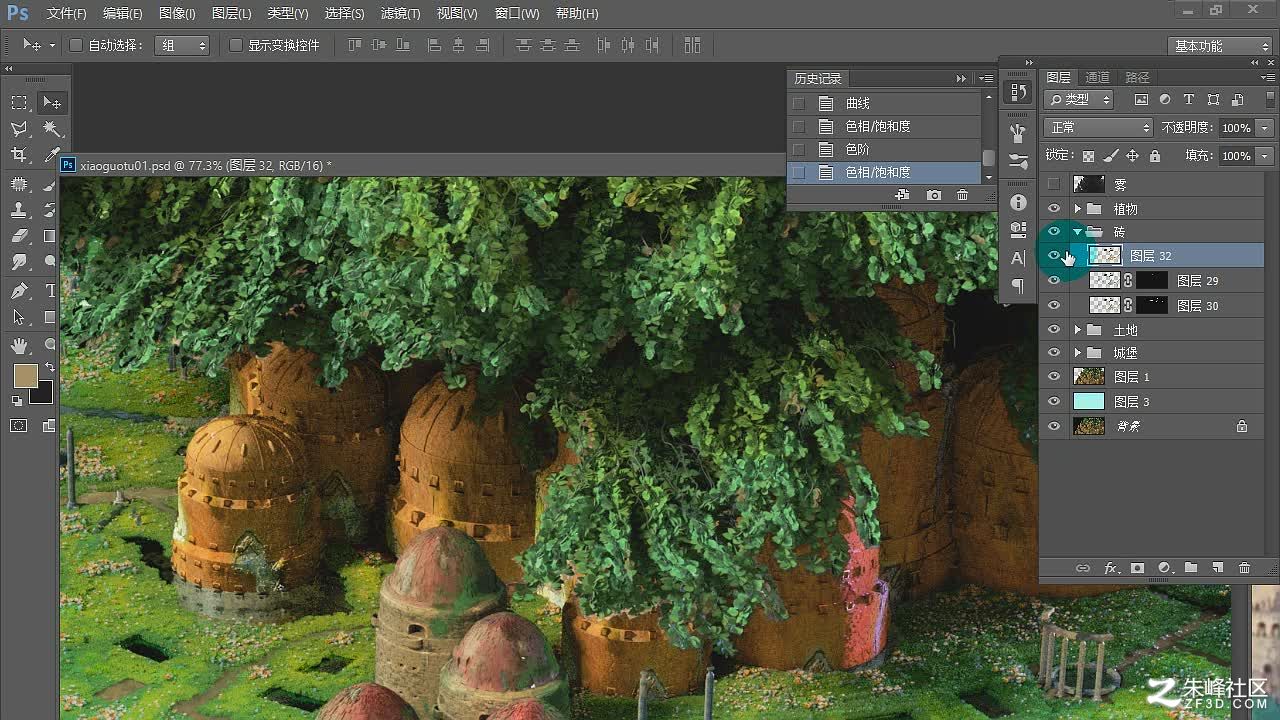Enable the 自动选择 checkbox
The image size is (1280, 720).
click(76, 45)
